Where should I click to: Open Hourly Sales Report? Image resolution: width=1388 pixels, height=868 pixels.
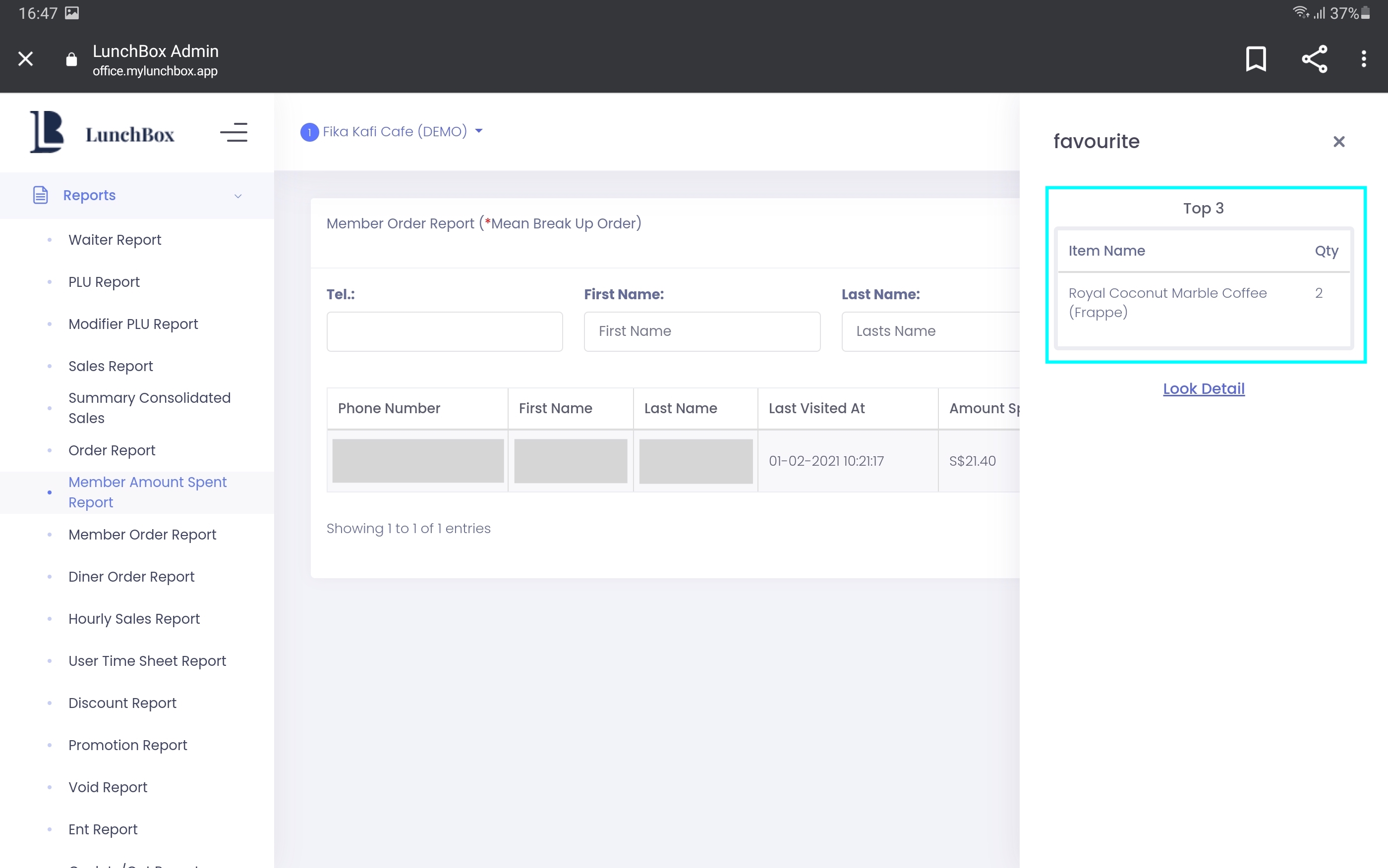(134, 619)
